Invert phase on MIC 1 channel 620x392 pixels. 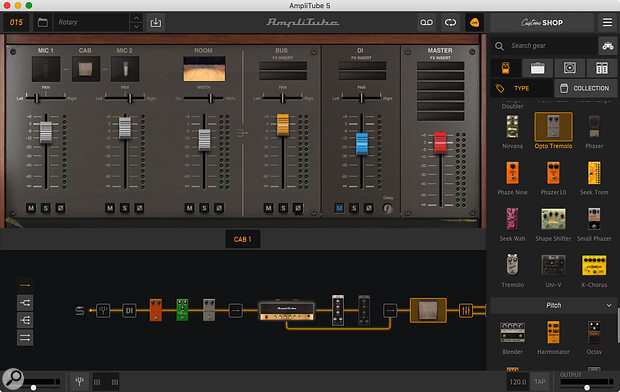pos(60,208)
